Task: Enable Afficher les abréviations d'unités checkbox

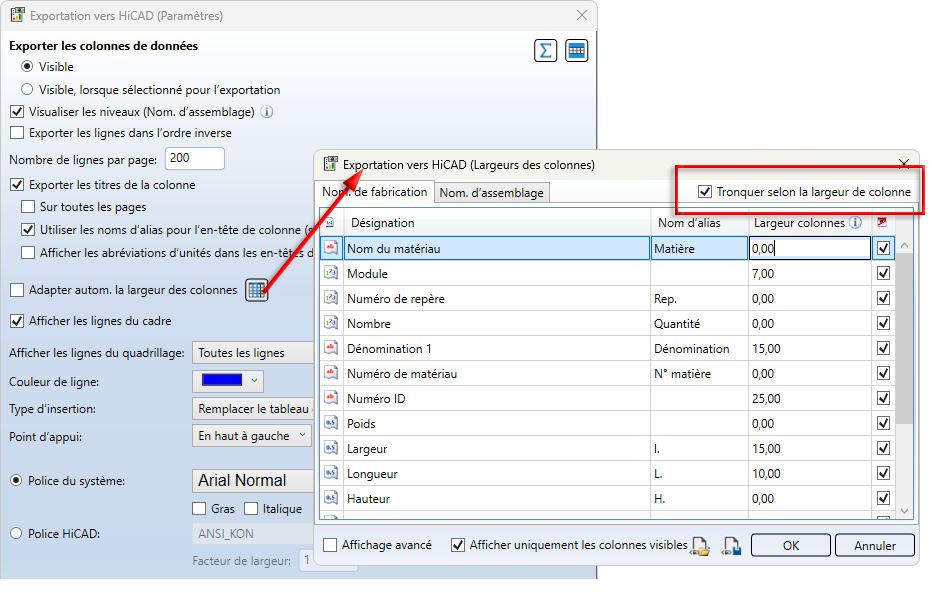Action: pos(28,253)
